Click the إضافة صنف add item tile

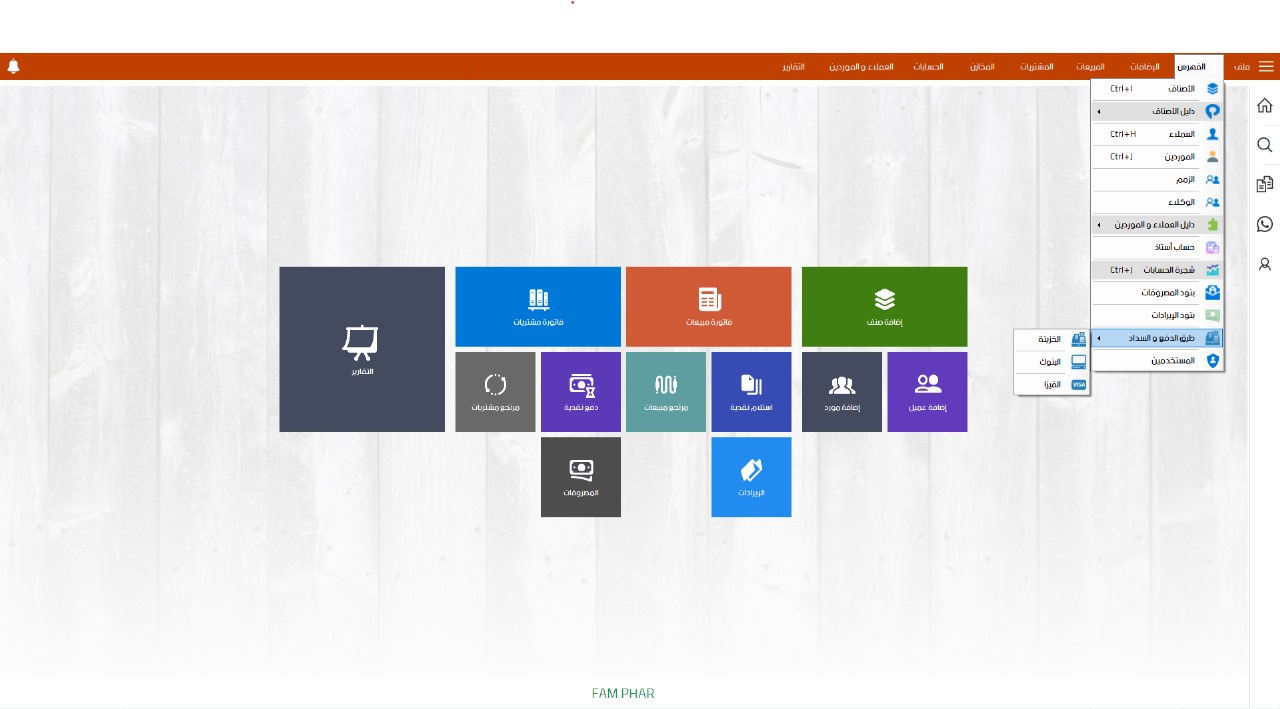coord(884,306)
